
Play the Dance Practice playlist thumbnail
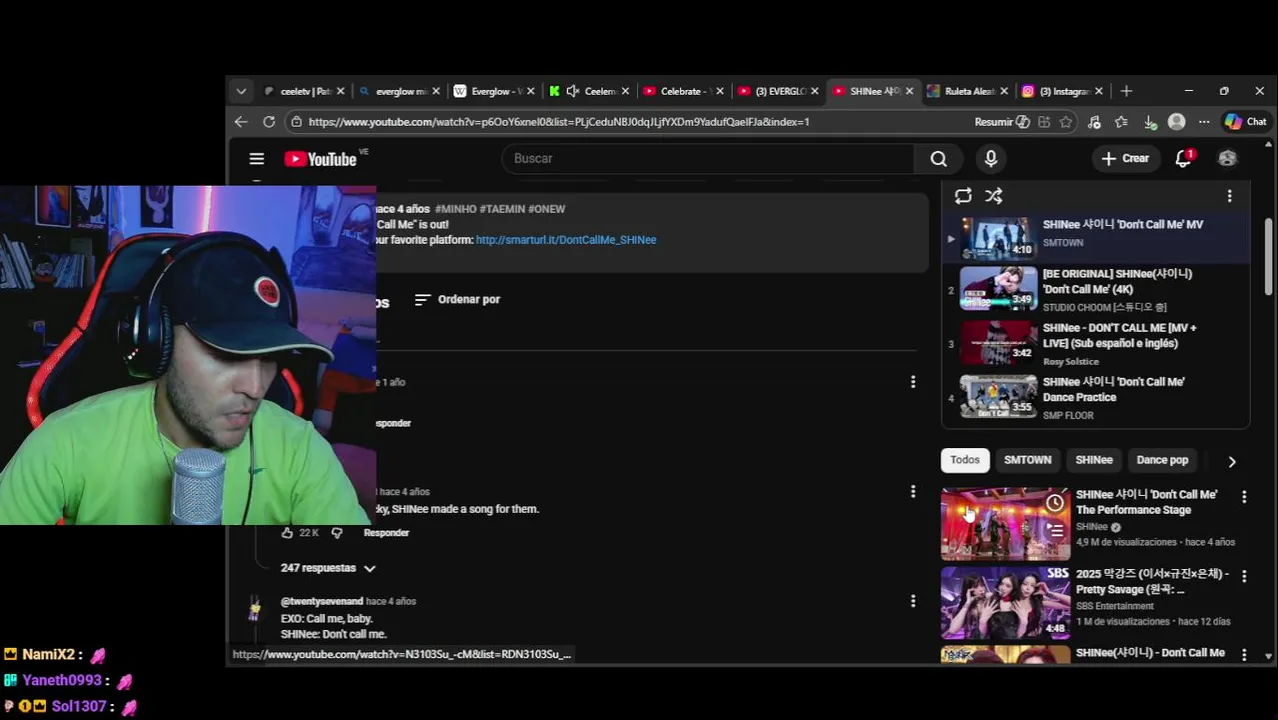(1000, 397)
